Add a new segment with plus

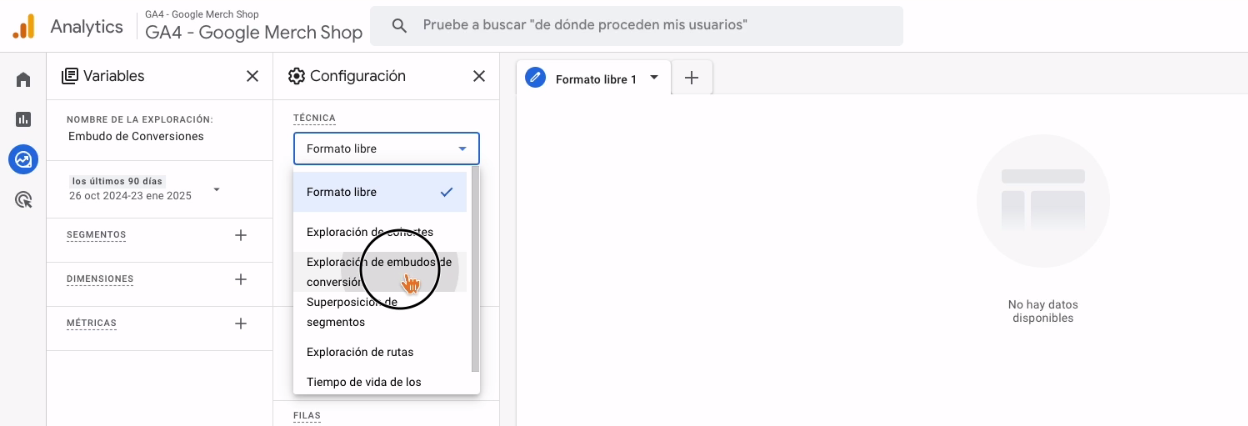point(240,235)
